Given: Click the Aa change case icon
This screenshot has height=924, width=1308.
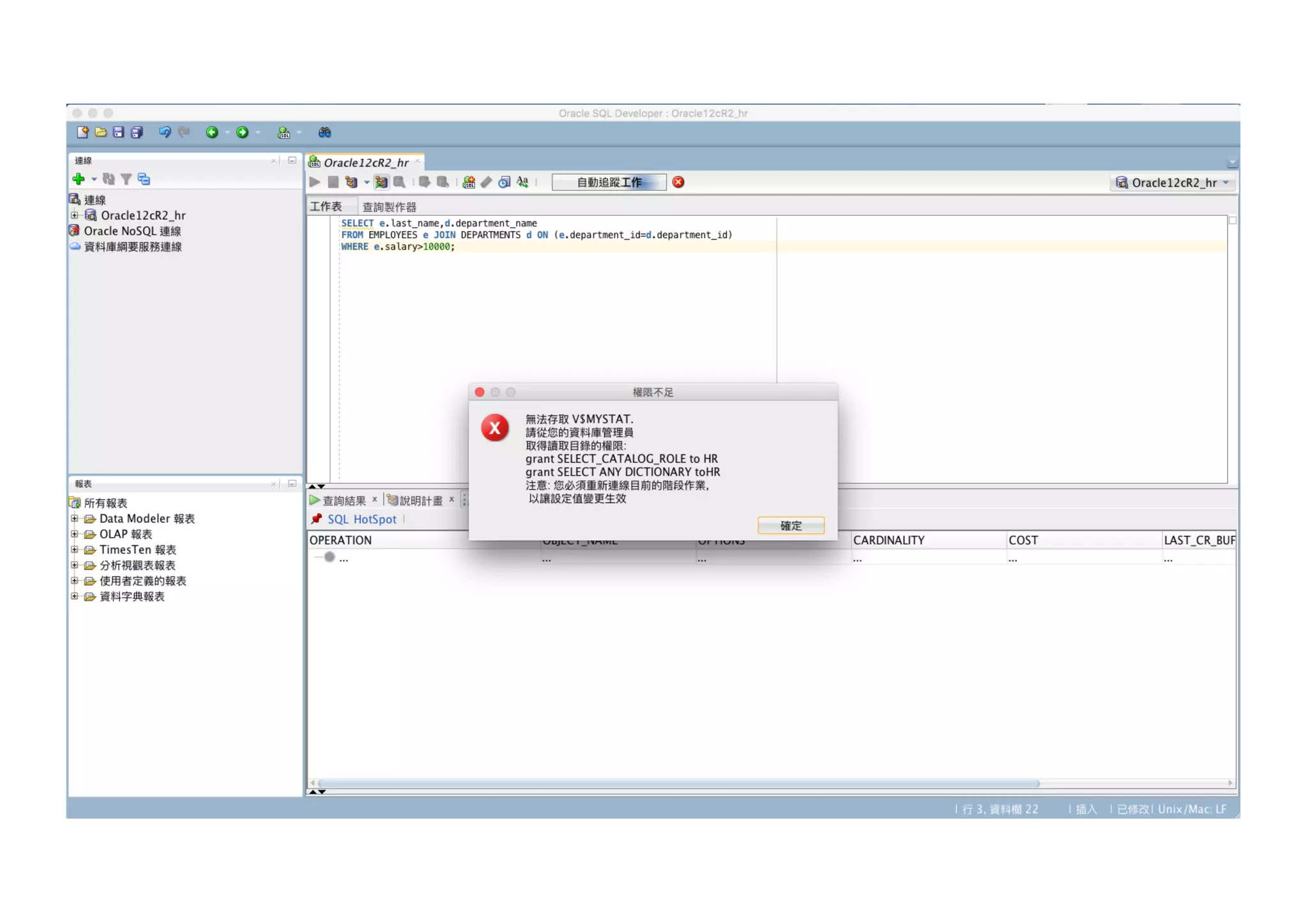Looking at the screenshot, I should pyautogui.click(x=522, y=182).
